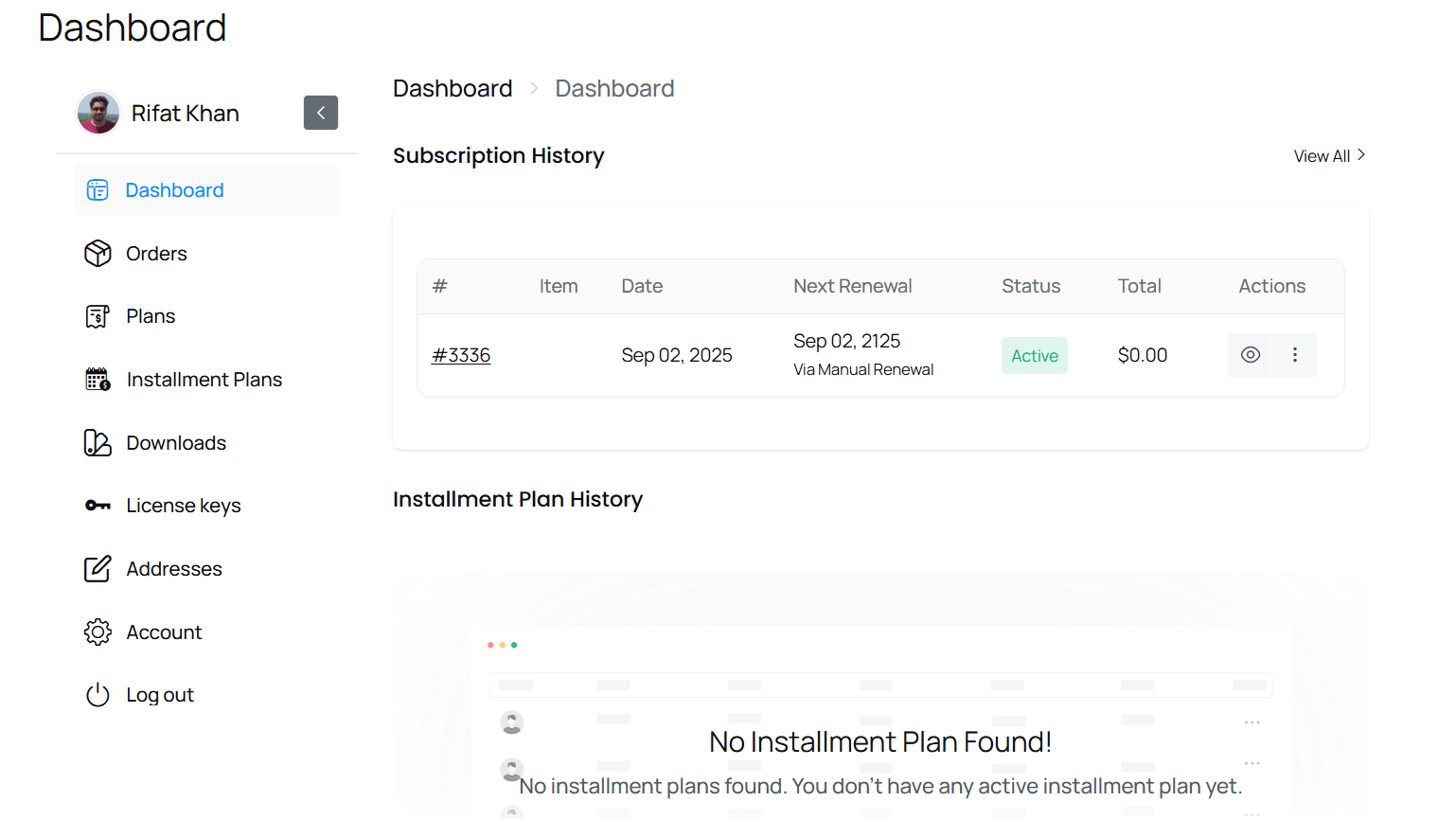Click the Installment Plans calendar icon

[98, 379]
